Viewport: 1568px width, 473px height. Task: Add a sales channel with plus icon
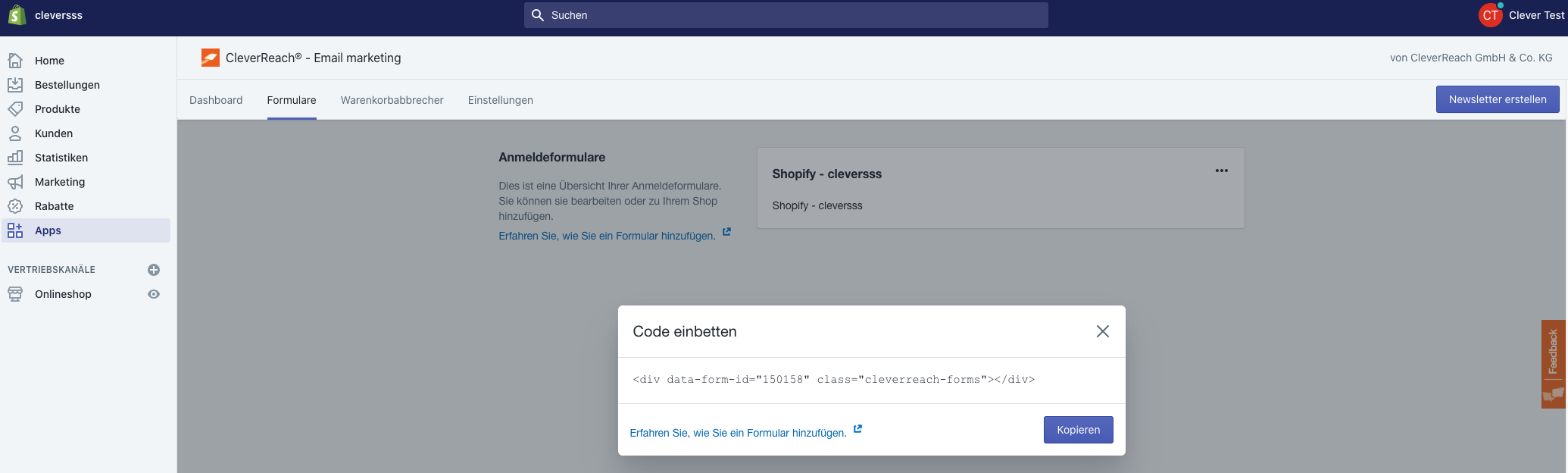(154, 270)
